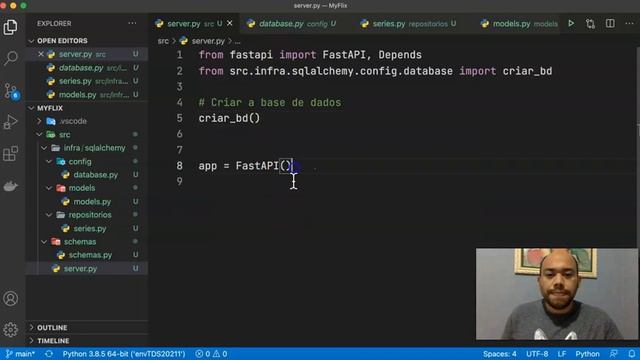Expand the .vscode folder

pos(73,121)
